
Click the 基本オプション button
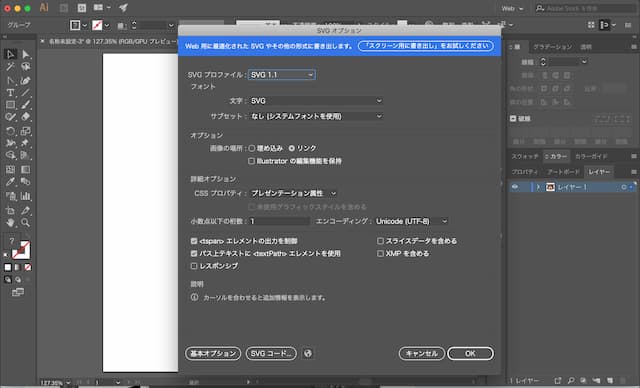click(213, 353)
